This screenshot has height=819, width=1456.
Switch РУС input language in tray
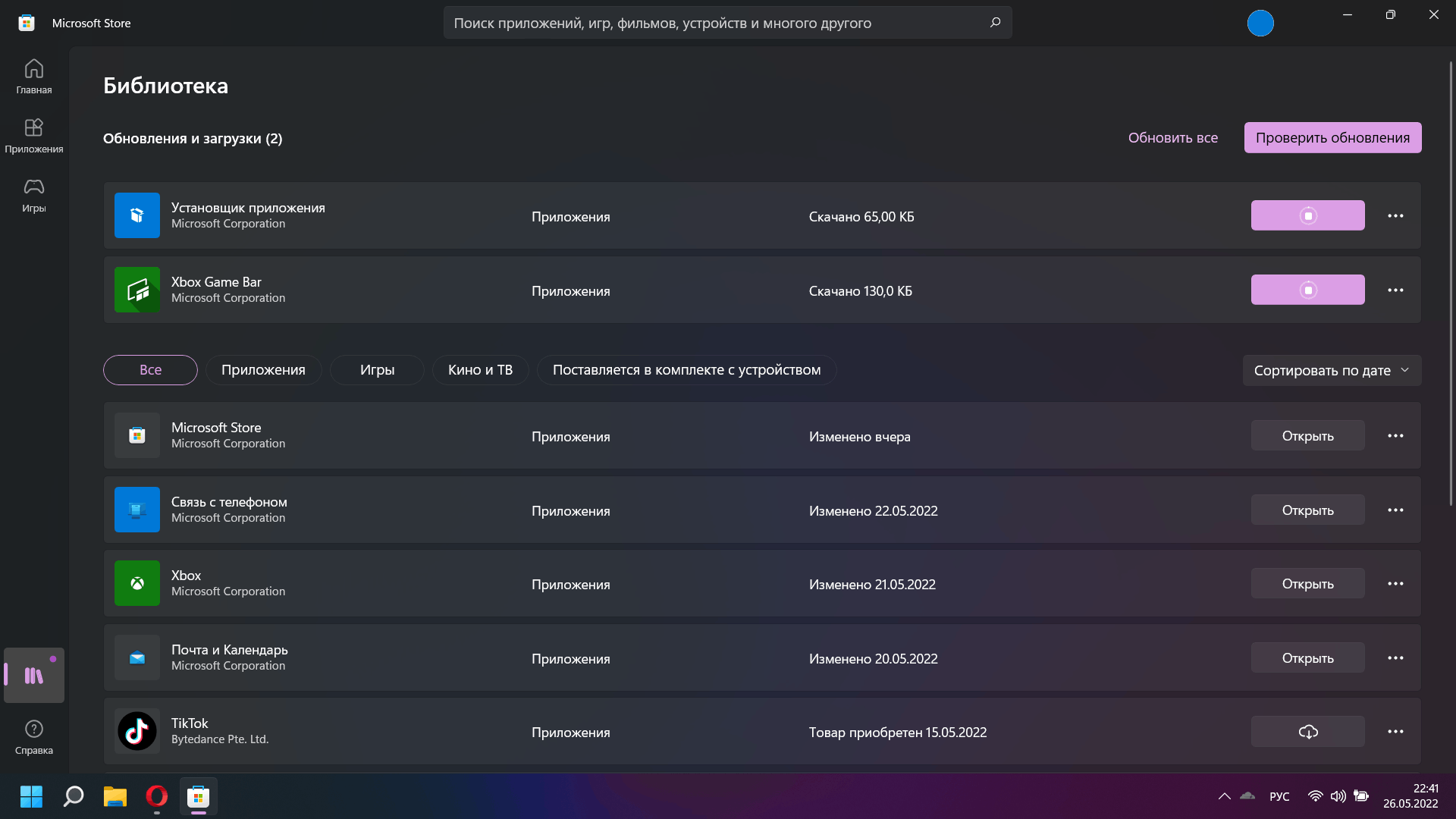pyautogui.click(x=1279, y=795)
